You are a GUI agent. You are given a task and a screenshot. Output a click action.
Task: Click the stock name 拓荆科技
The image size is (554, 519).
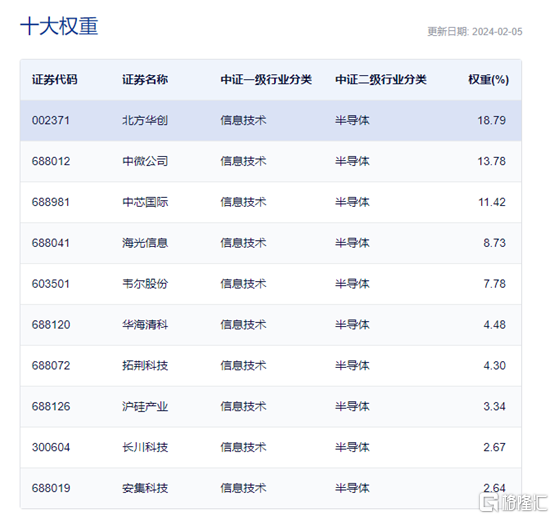tap(145, 366)
